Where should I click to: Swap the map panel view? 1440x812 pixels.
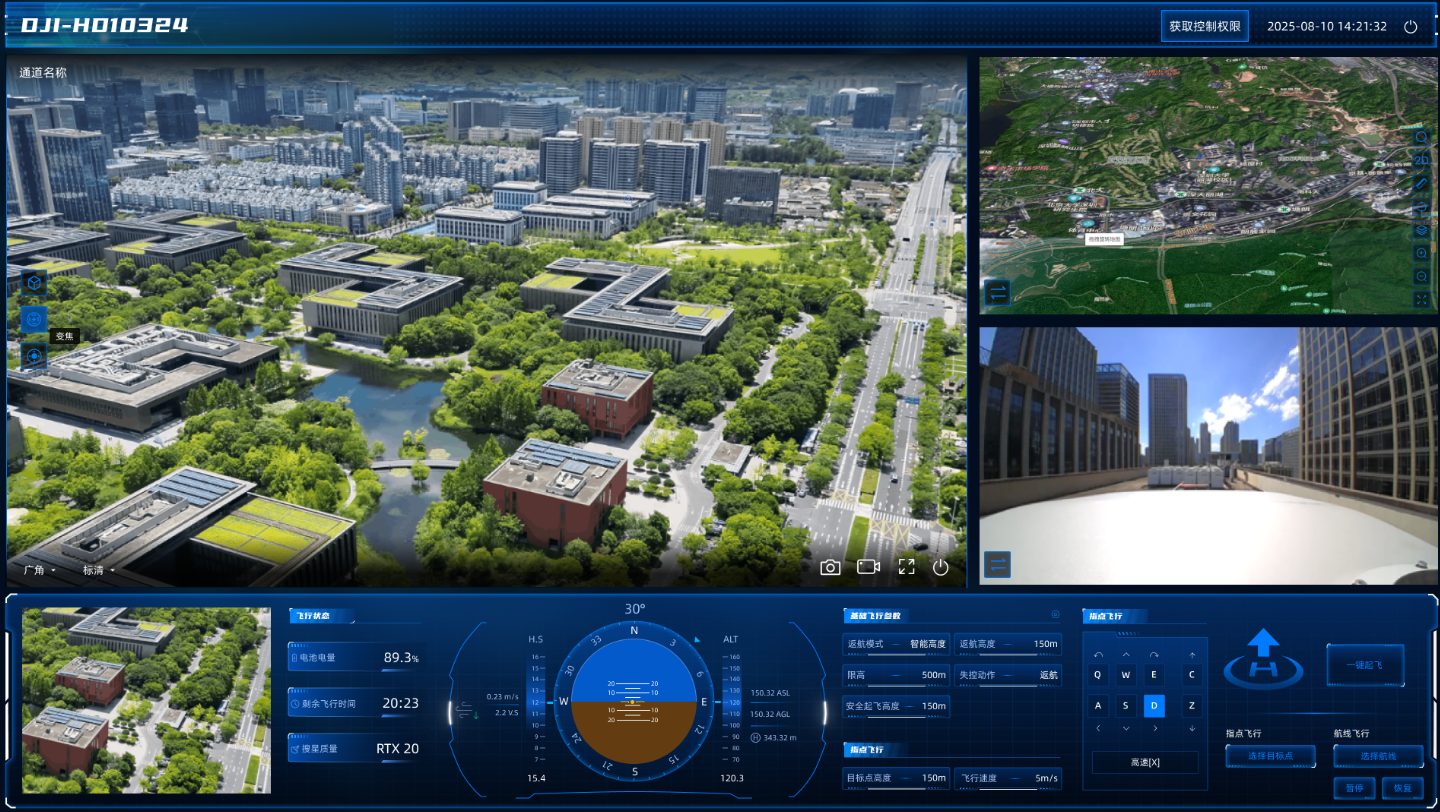click(997, 292)
